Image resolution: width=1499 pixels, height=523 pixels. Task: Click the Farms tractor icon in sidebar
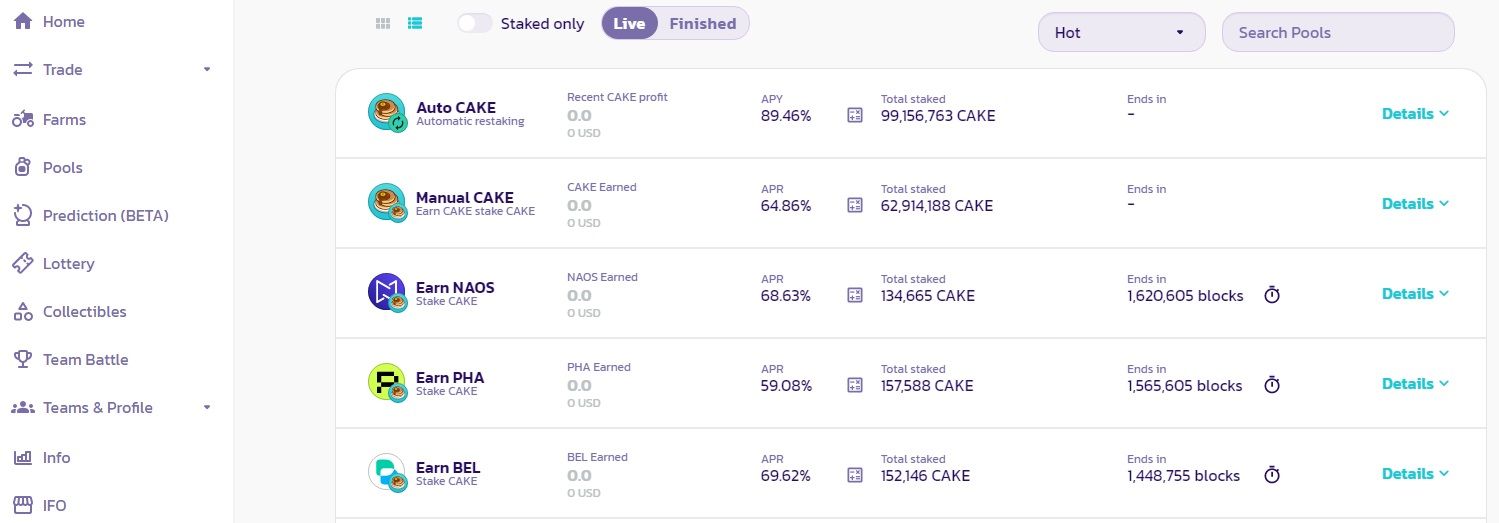23,120
